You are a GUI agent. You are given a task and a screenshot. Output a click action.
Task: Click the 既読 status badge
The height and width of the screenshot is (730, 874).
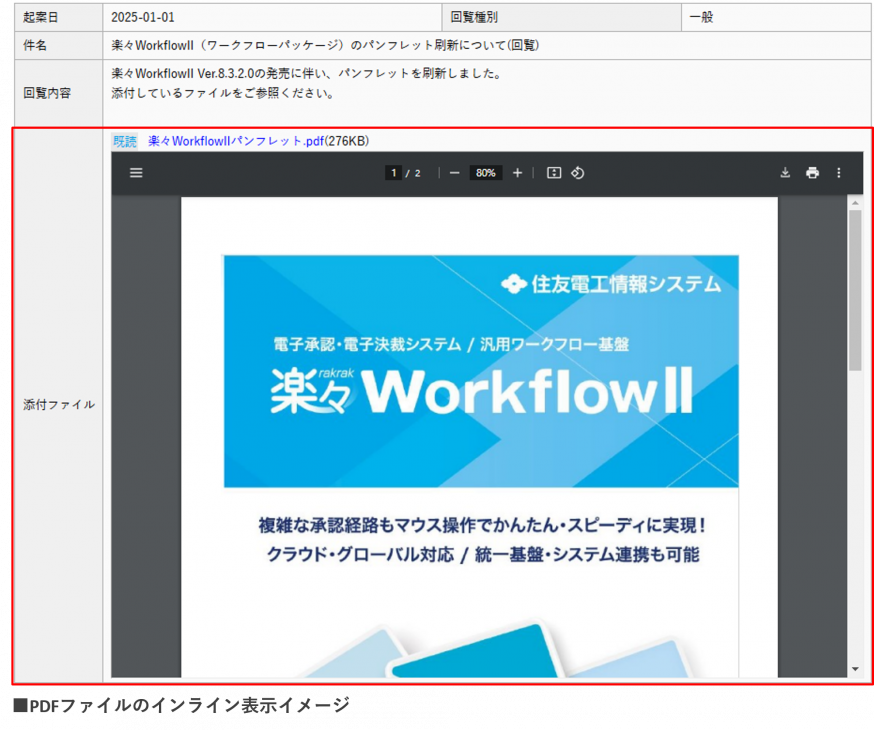[125, 141]
